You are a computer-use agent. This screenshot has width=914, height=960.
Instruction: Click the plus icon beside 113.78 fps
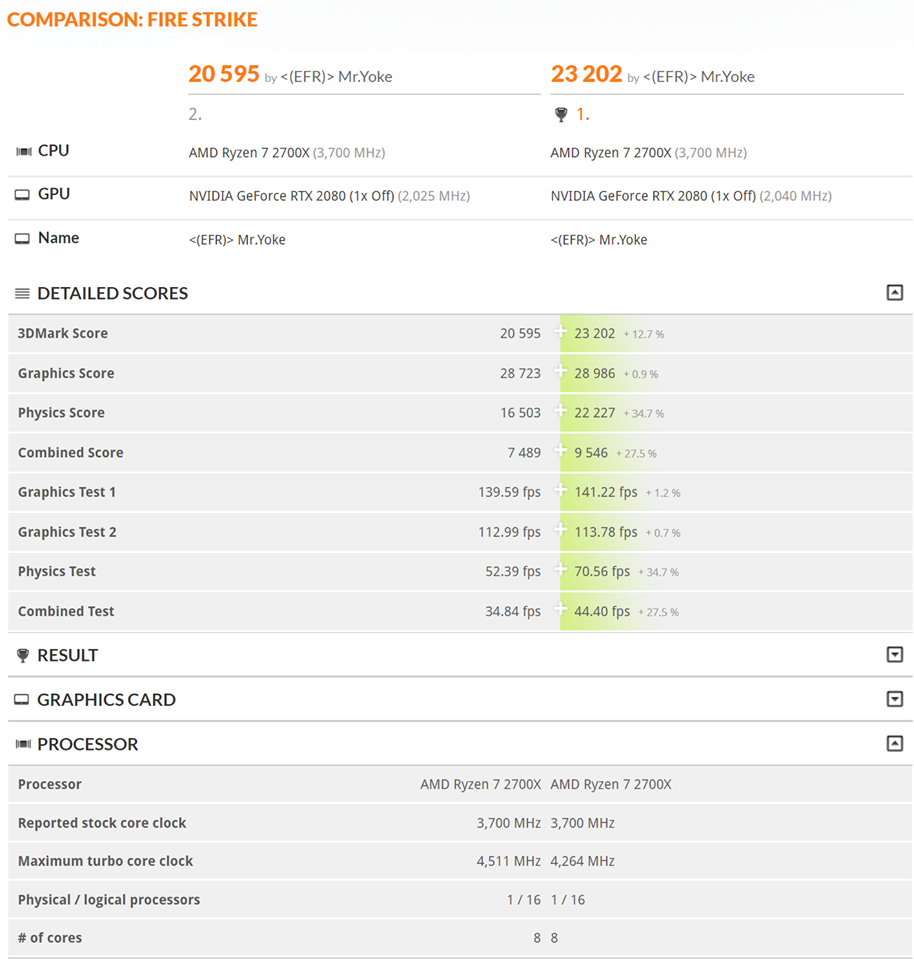point(560,530)
